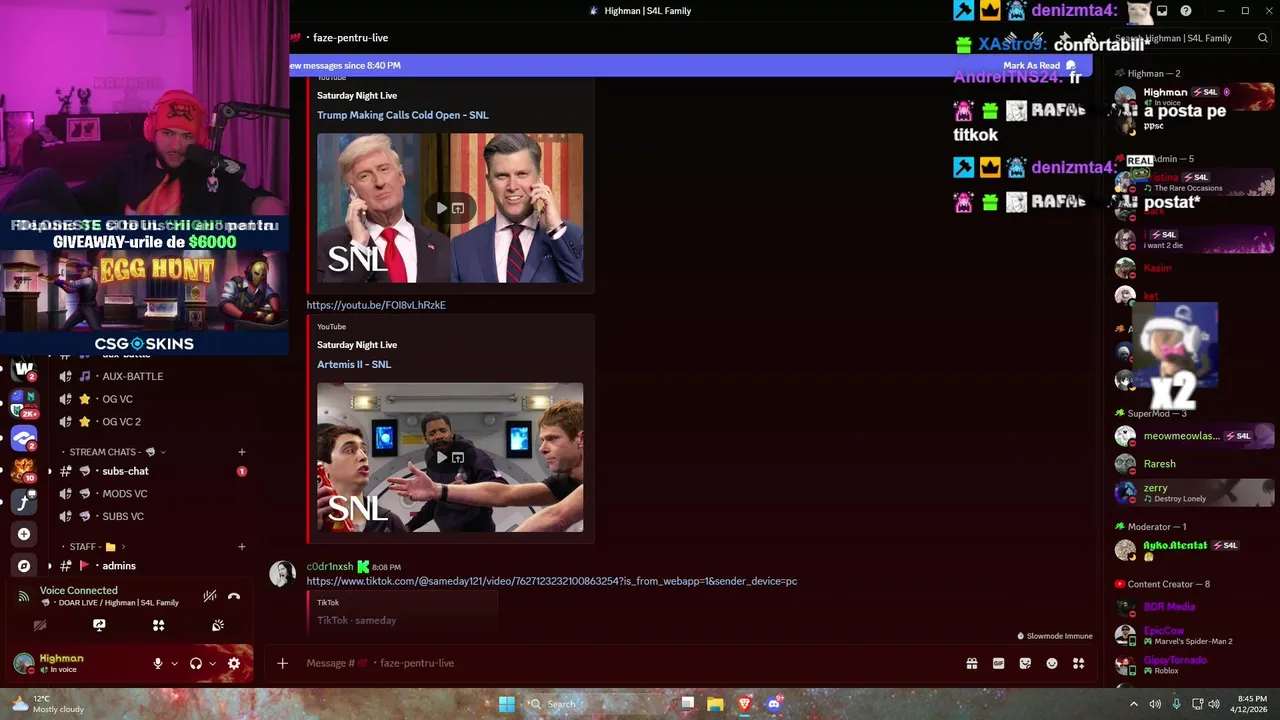Open the attachment plus button
1280x720 pixels.
[x=282, y=663]
